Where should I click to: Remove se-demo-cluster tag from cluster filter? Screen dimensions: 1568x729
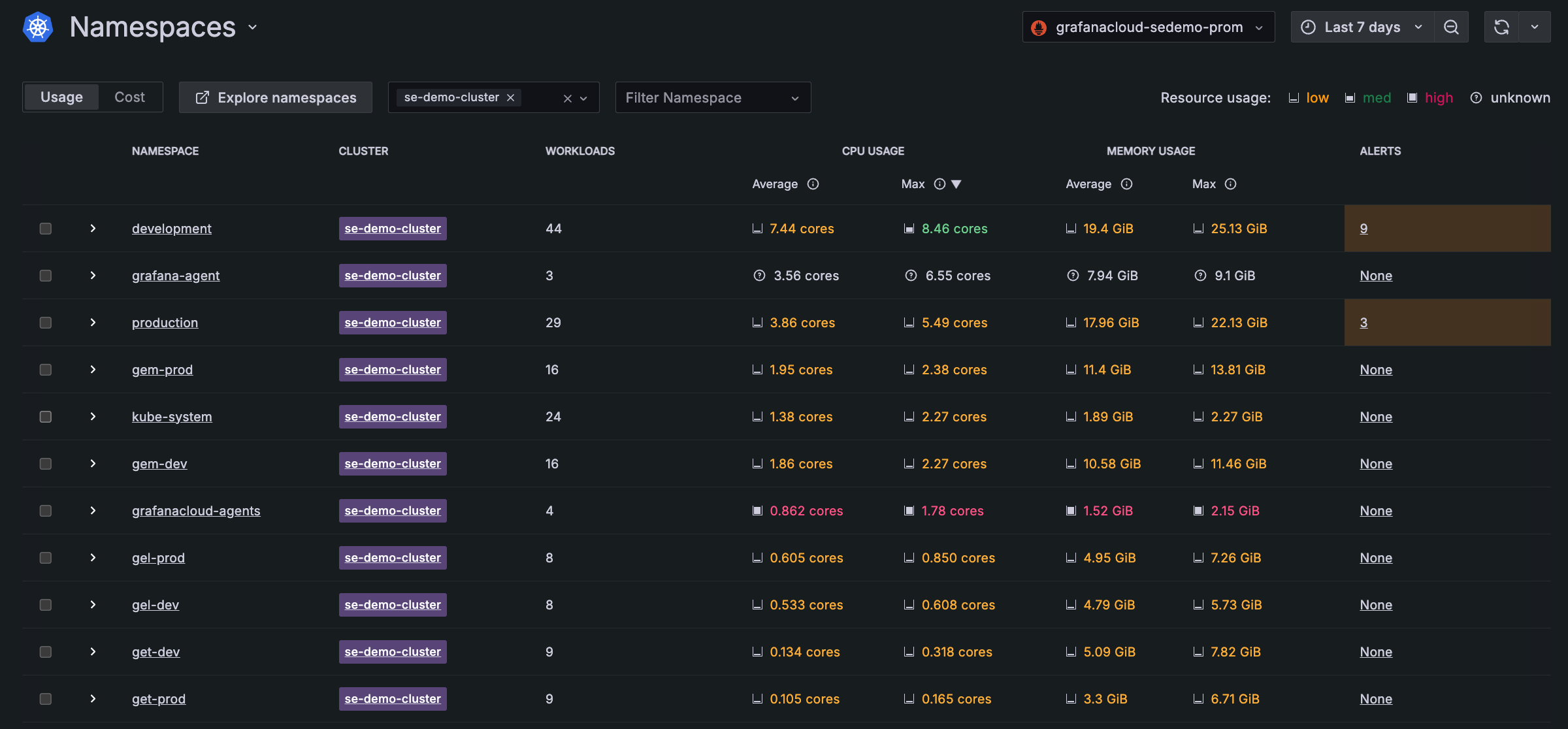pos(511,98)
